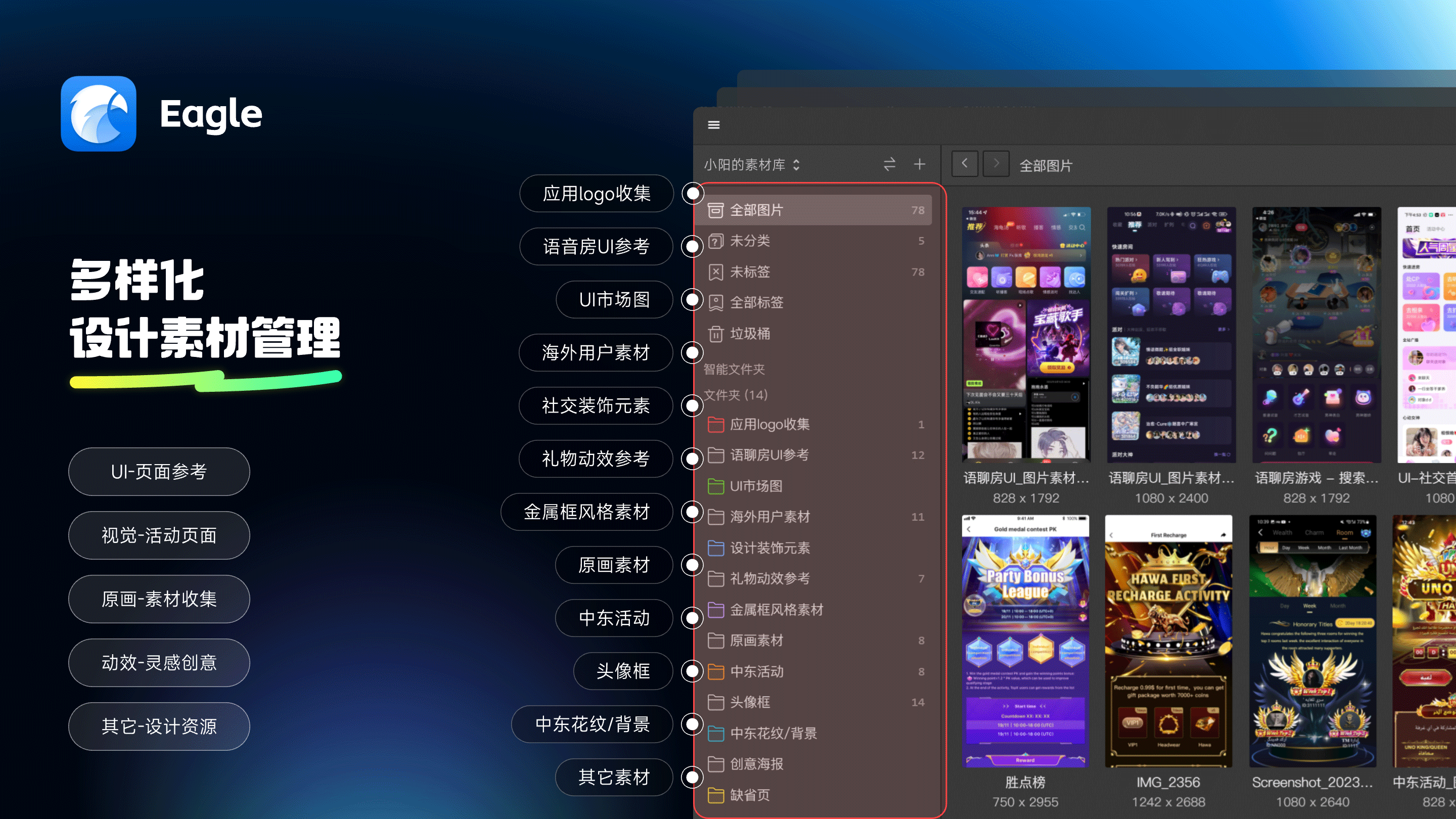
Task: Select the 828 x 1792 语聊房UI_图片素材 thumbnail
Action: (x=1026, y=335)
